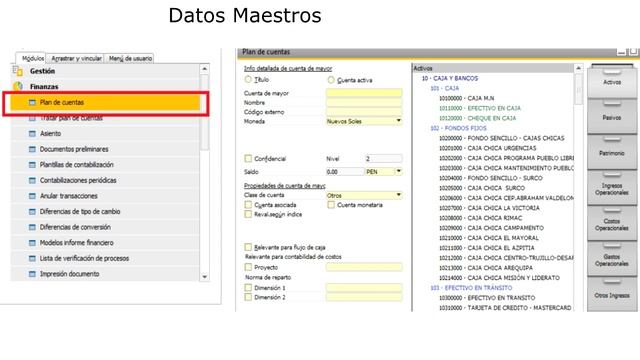
Task: Select 10 - CAJA Y BANCOS tree node
Action: point(450,78)
